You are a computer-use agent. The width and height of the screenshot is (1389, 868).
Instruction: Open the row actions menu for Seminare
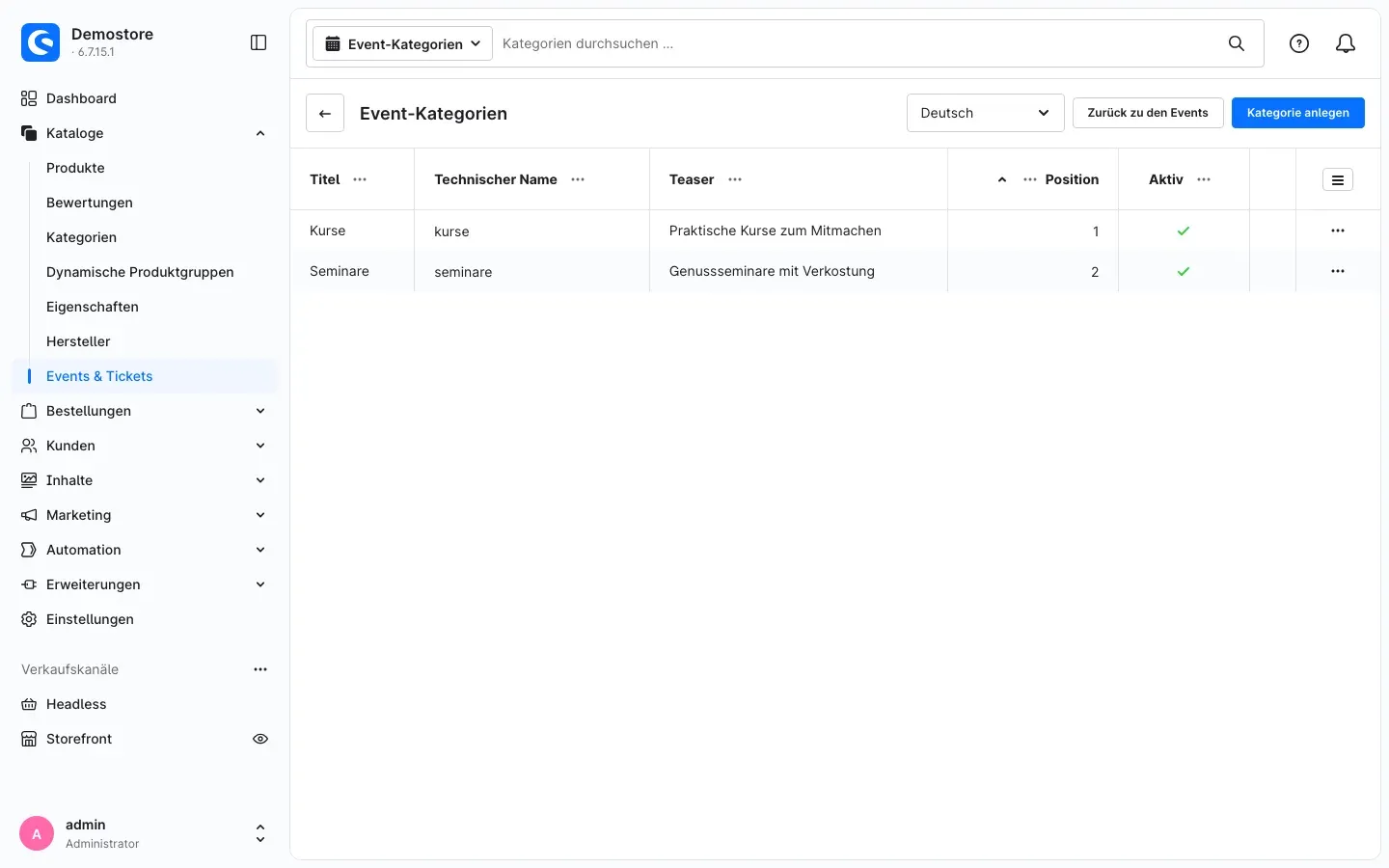(x=1338, y=271)
